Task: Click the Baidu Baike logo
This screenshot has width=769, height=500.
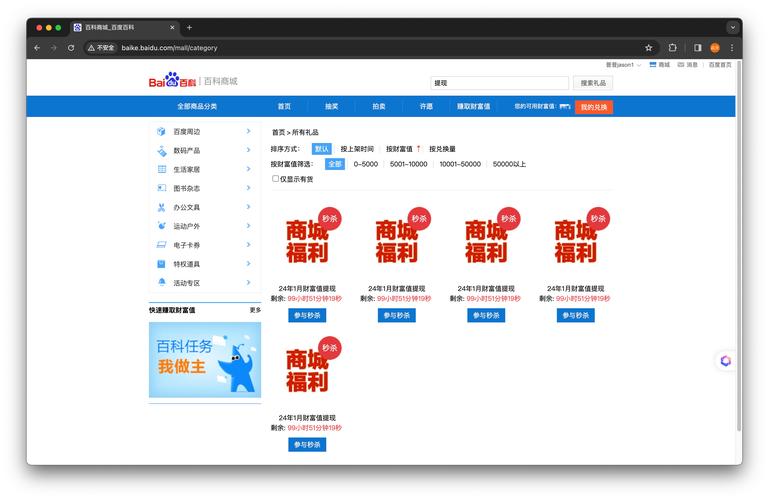Action: tap(174, 81)
